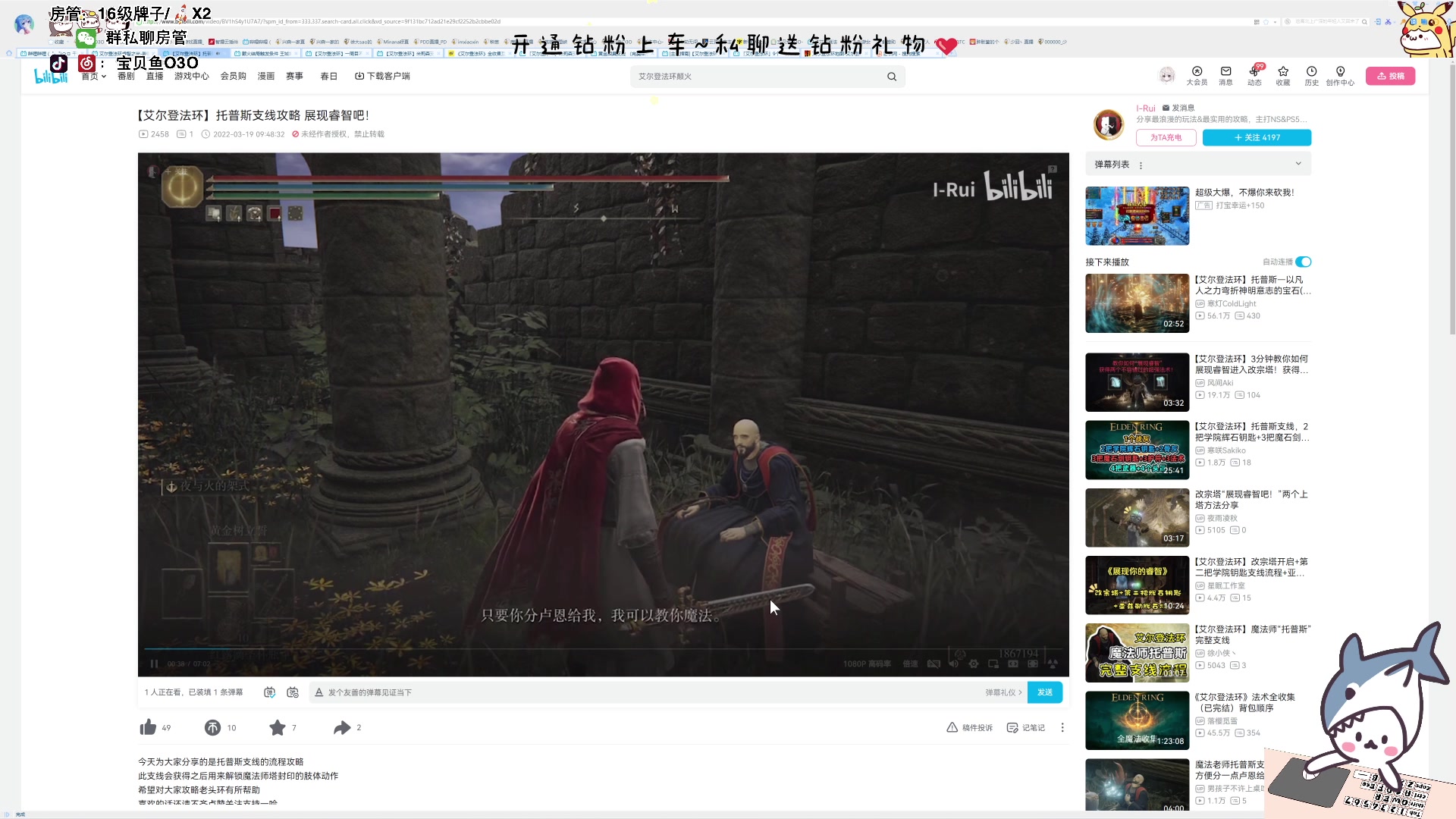Viewport: 1456px width, 819px height.
Task: Open the 首页 dropdown in navigation
Action: (93, 76)
